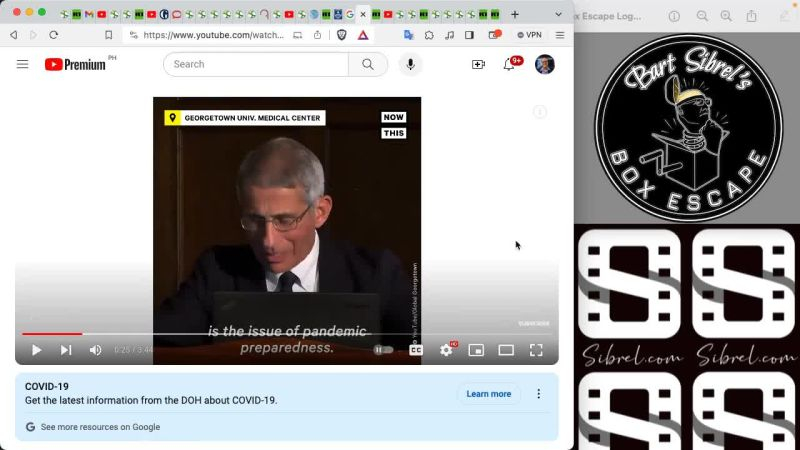The height and width of the screenshot is (450, 800).
Task: Toggle the autoplay switch
Action: [383, 350]
